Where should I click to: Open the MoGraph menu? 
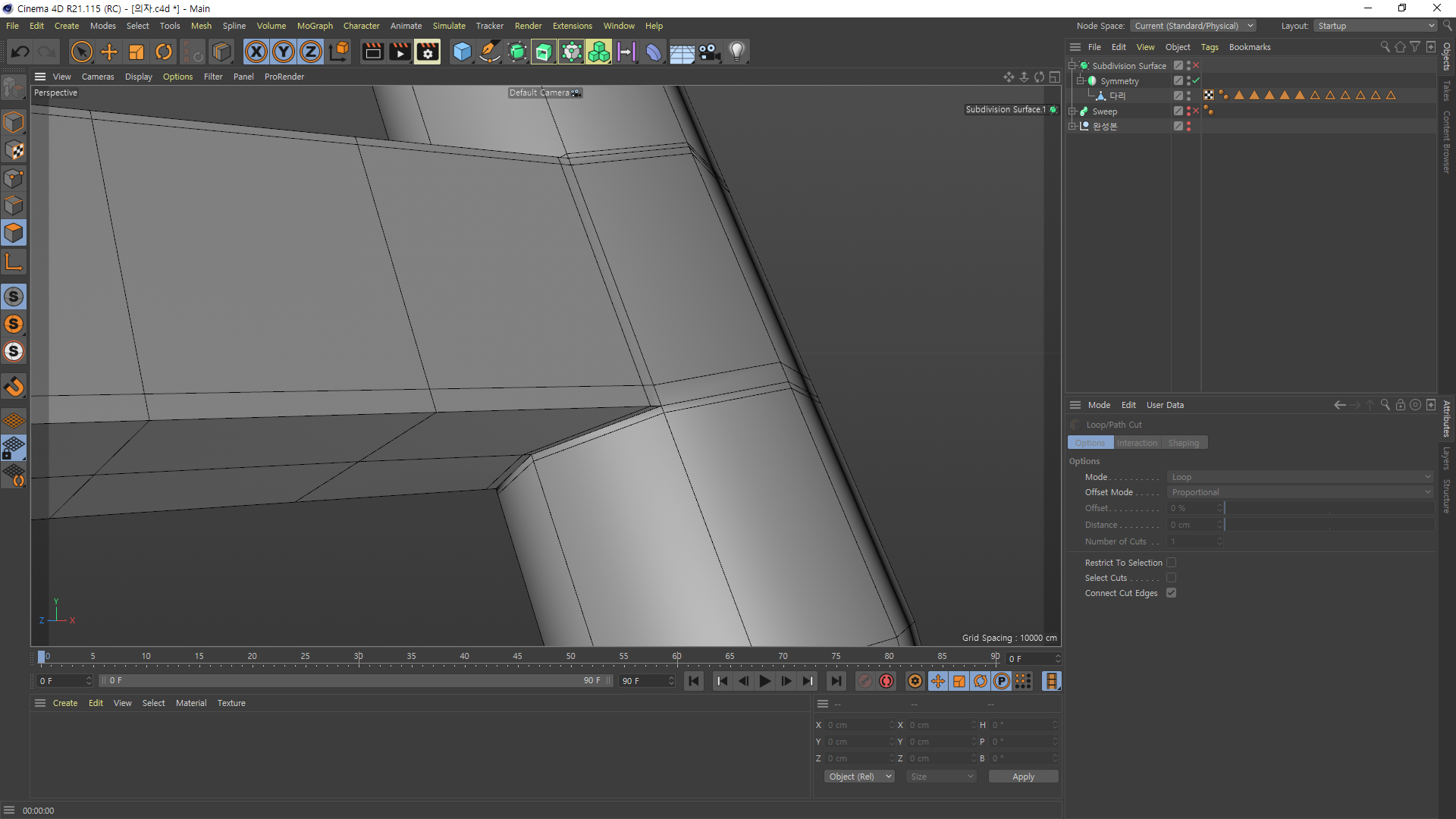click(315, 26)
